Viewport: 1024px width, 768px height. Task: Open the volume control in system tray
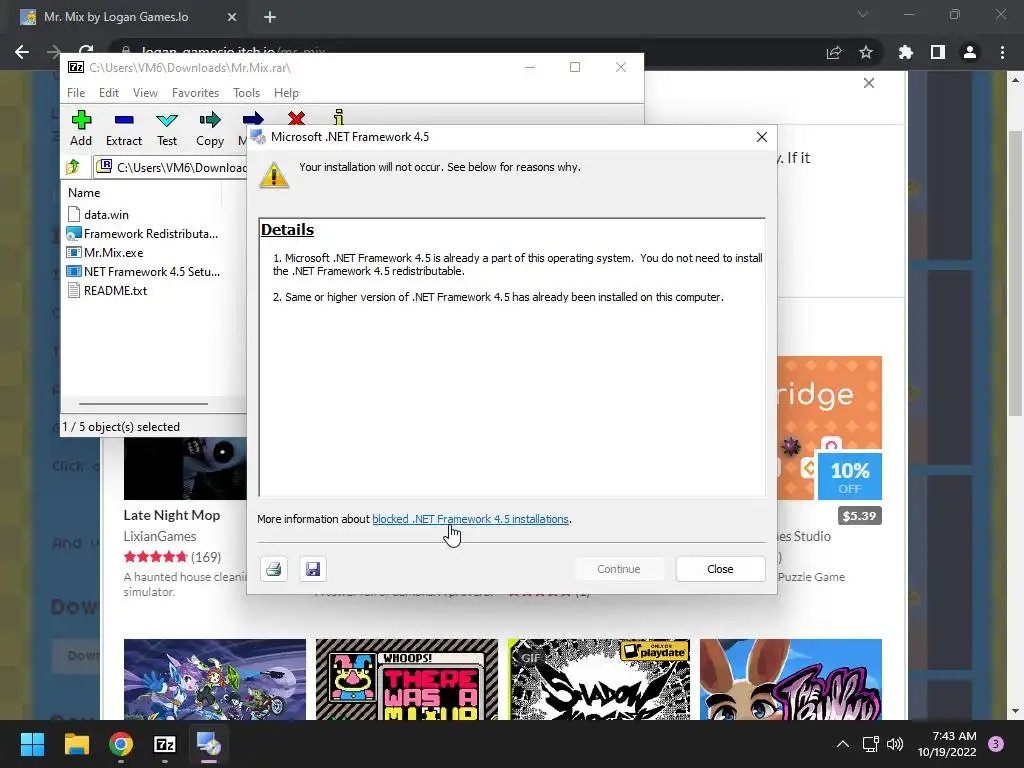pos(895,744)
